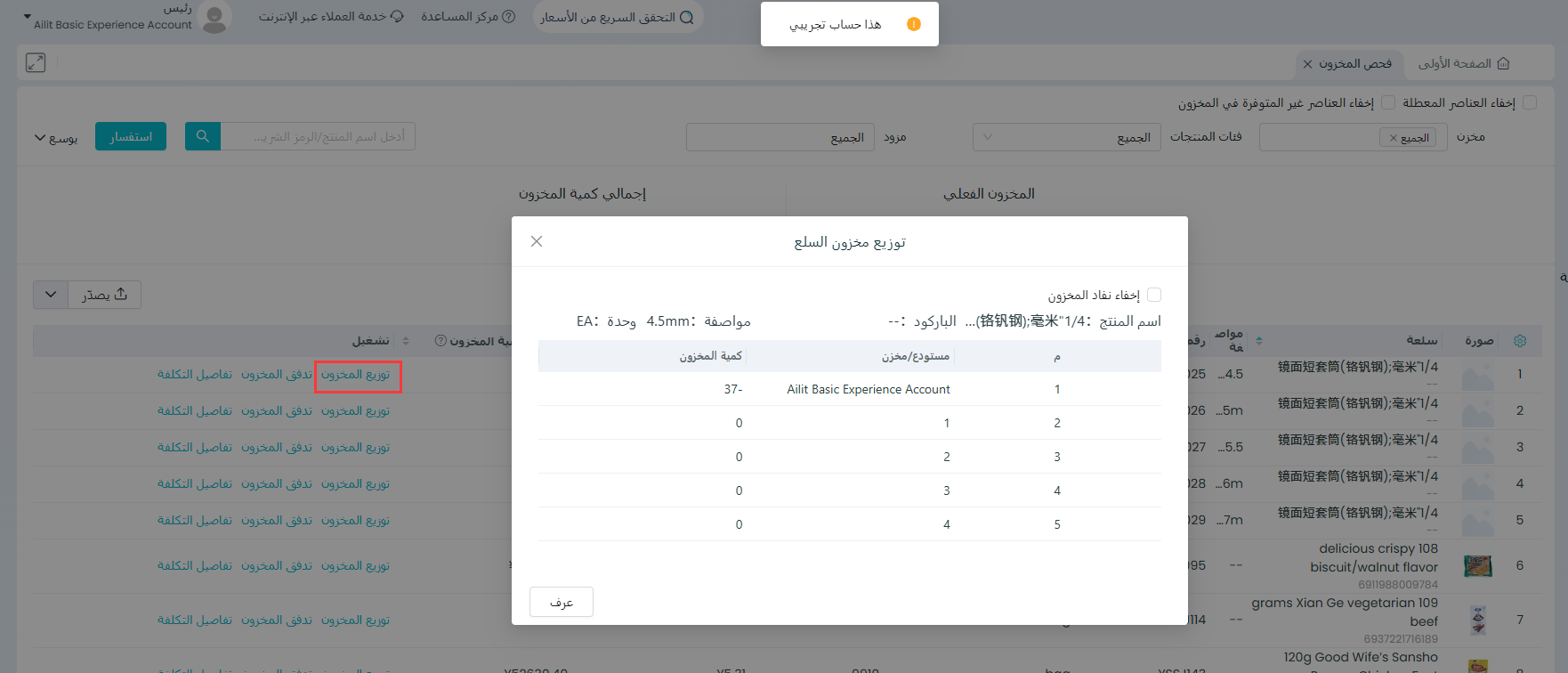Toggle إخفاء نفاد المخزون checkbox in dialog
Viewport: 1568px width, 673px height.
(x=1154, y=295)
